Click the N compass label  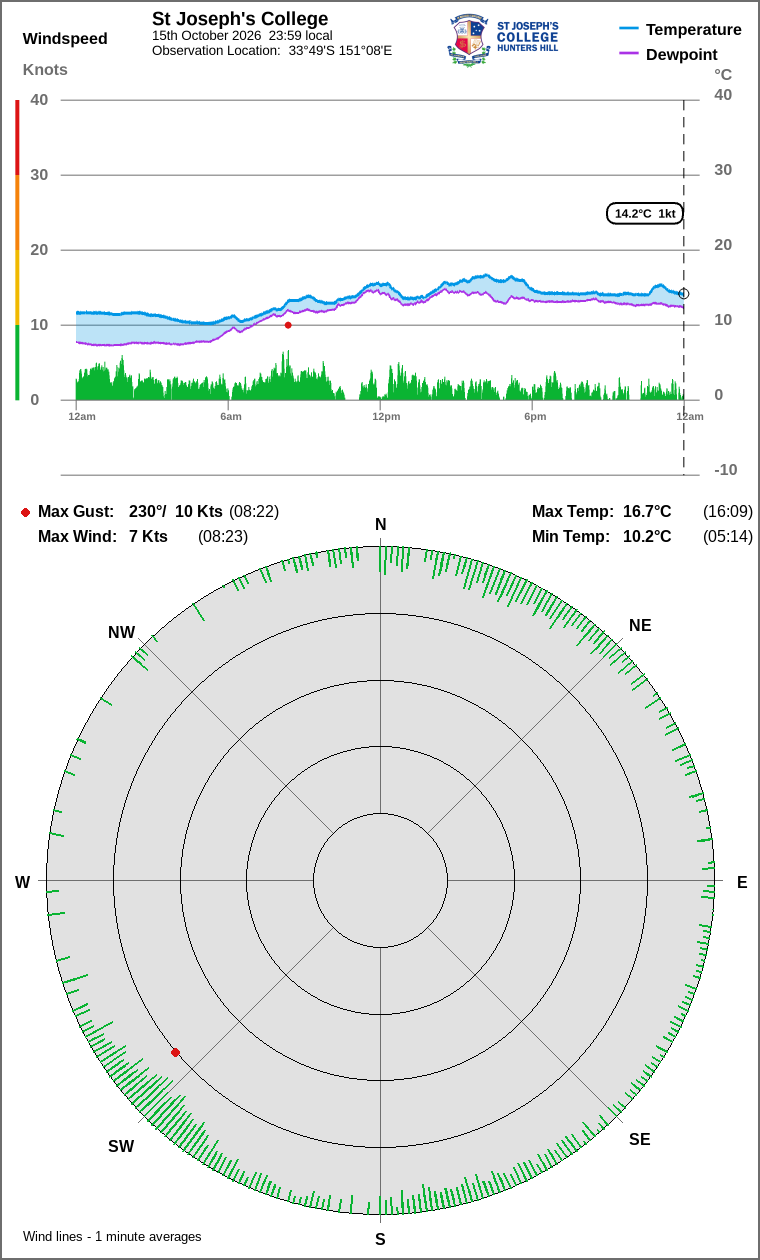coord(380,525)
